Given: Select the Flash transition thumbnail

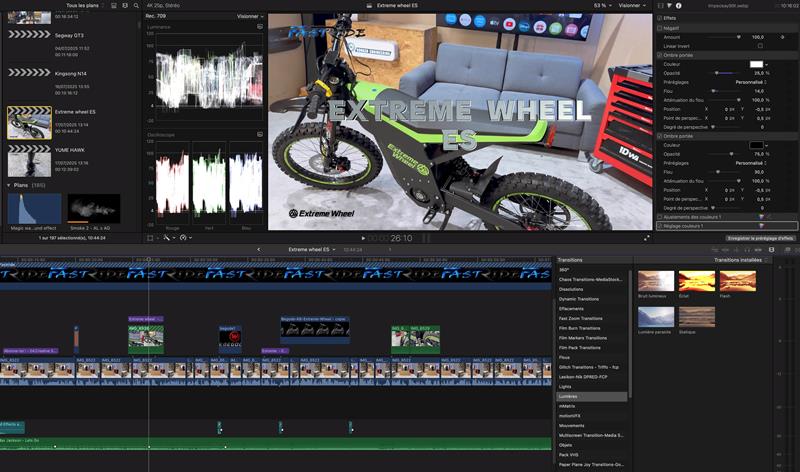Looking at the screenshot, I should coord(737,281).
